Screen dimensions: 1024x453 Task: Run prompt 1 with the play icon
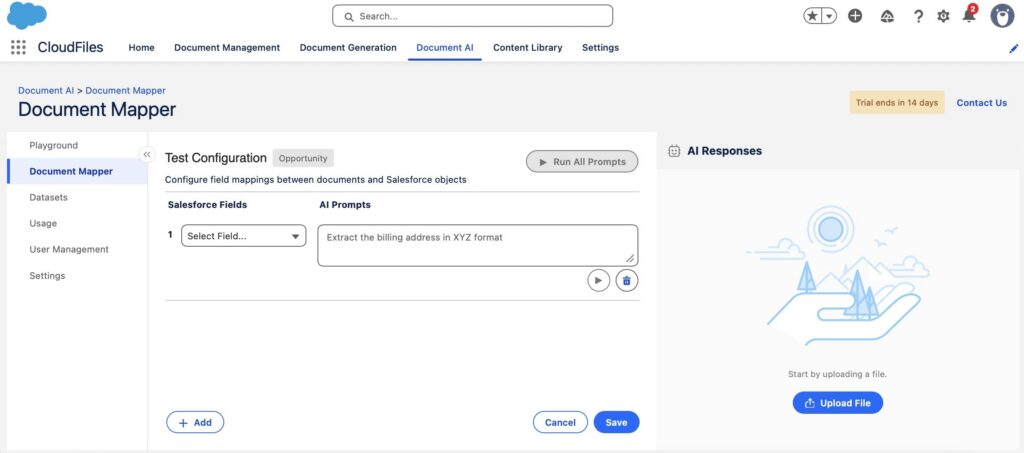click(x=598, y=281)
